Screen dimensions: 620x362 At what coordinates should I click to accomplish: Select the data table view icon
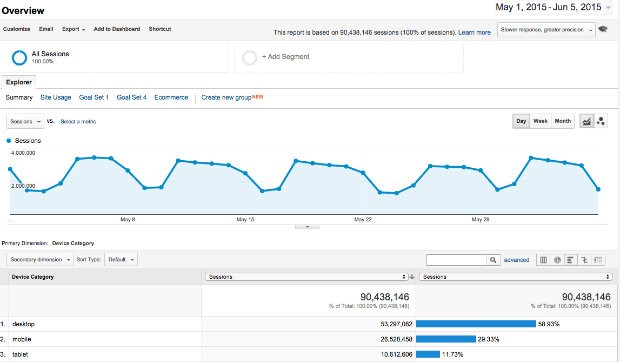(544, 260)
